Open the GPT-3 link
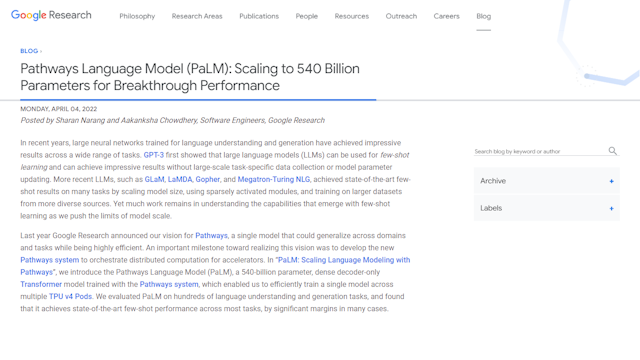Screen dimensions: 640x360 click(x=153, y=155)
